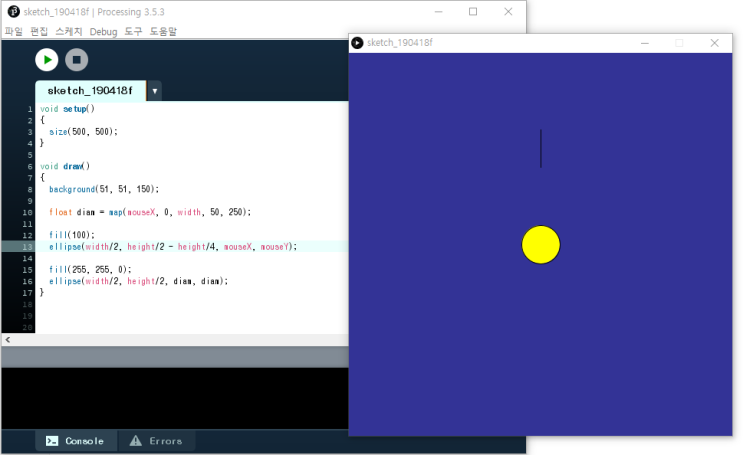
Task: Open the sketch tab dropdown arrow
Action: pos(154,91)
